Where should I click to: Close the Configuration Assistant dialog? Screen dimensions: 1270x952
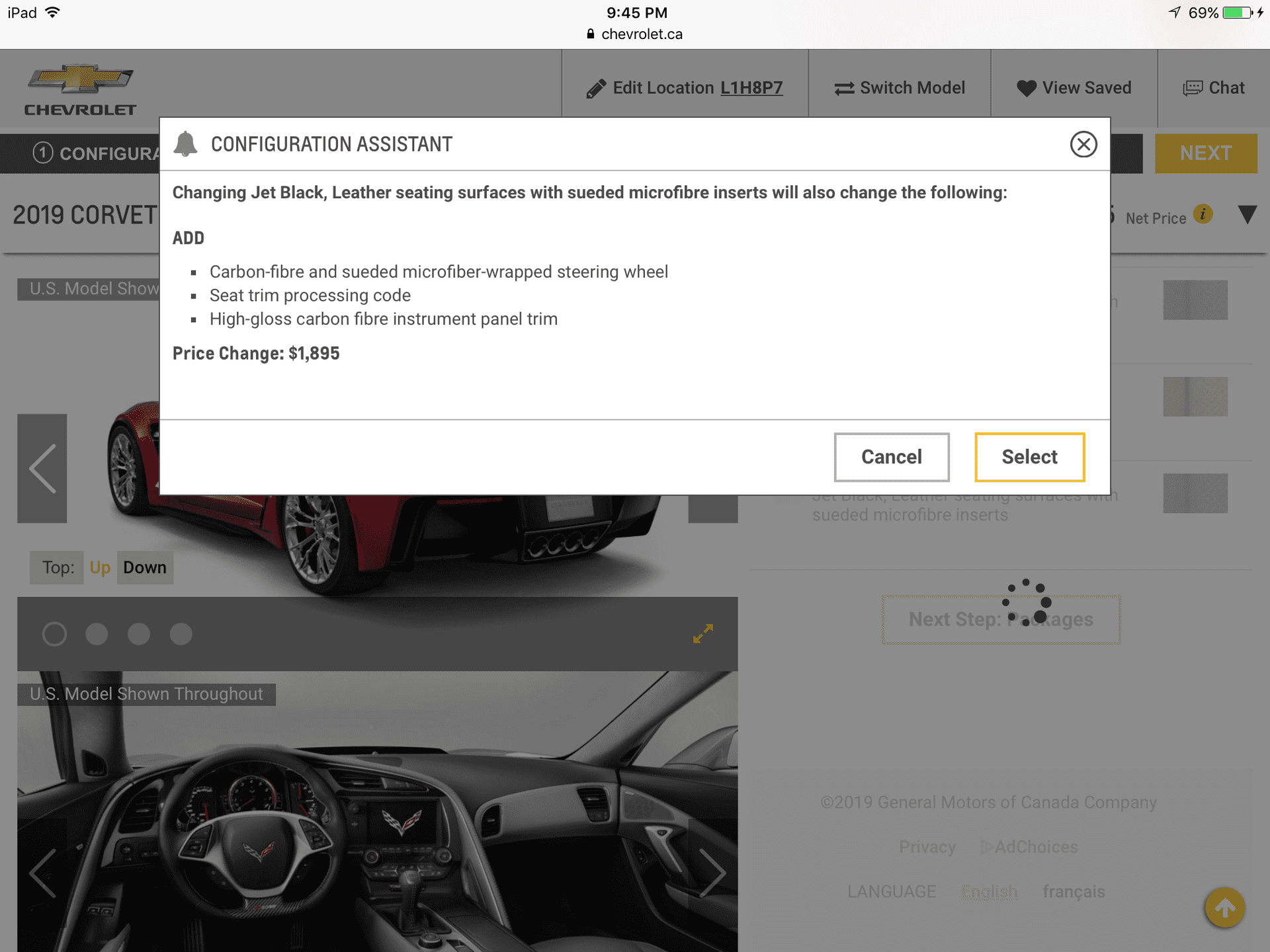coord(1083,144)
